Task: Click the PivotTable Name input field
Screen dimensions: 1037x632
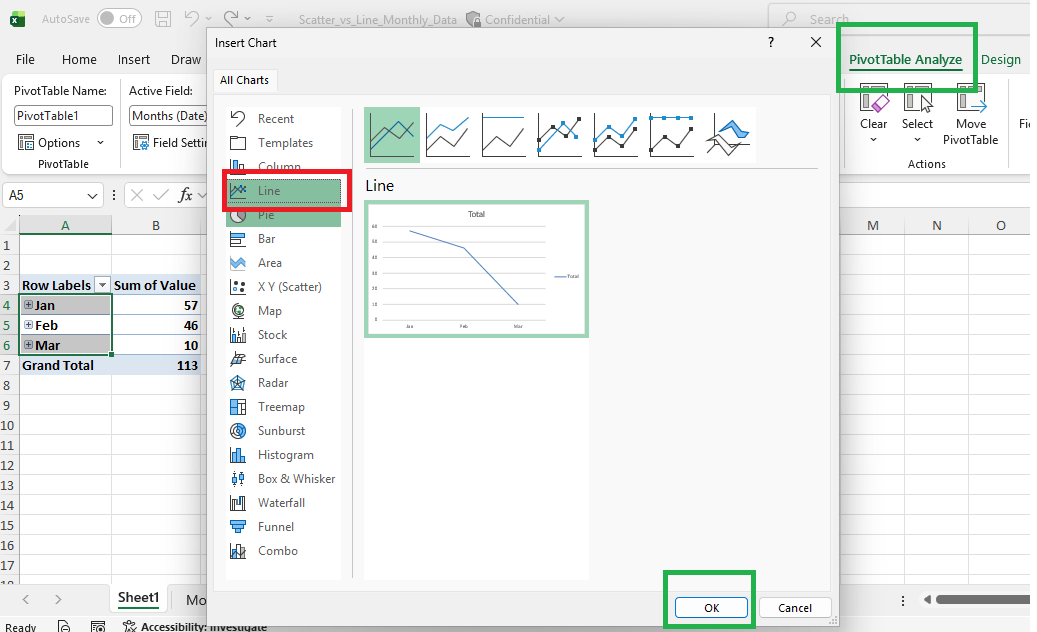Action: [63, 116]
